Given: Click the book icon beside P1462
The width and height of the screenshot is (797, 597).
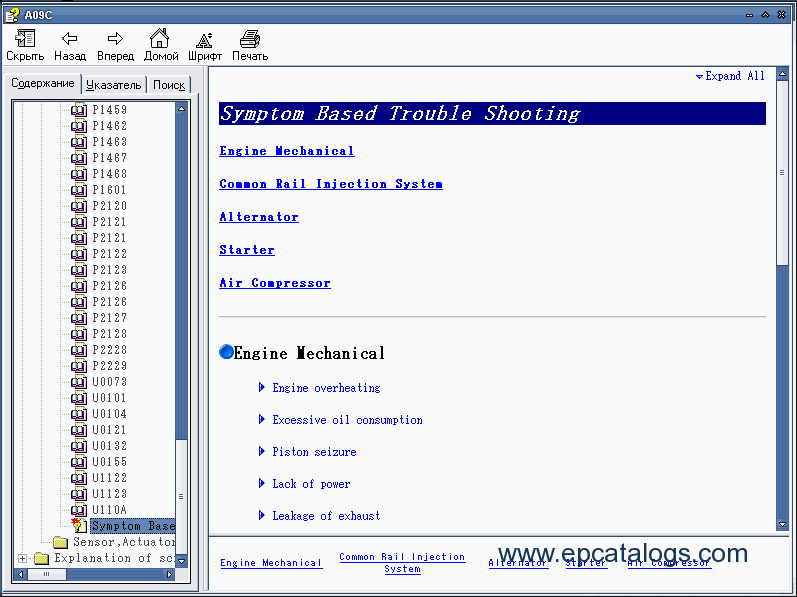Looking at the screenshot, I should point(79,125).
